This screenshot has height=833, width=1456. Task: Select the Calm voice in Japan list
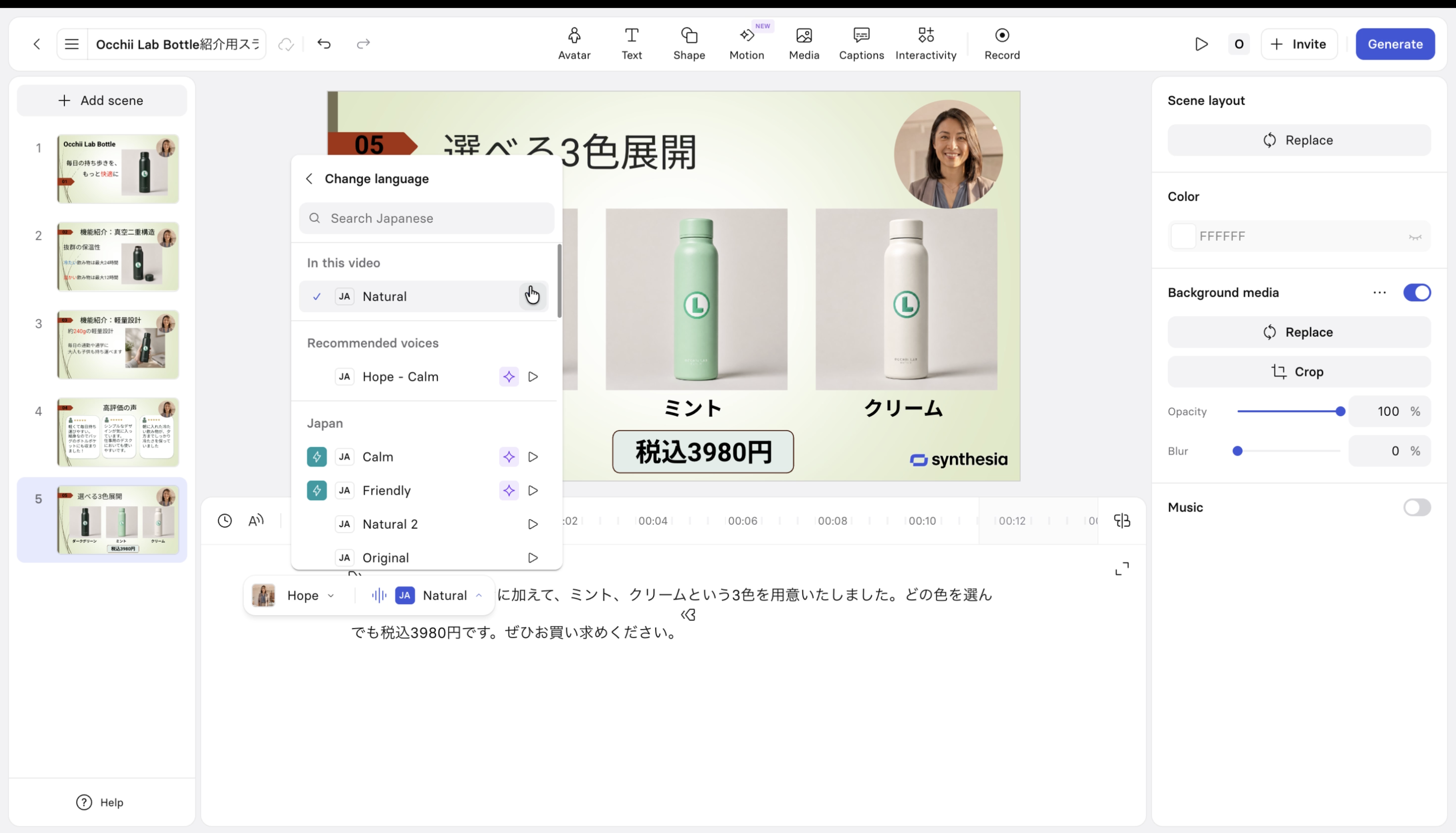[423, 457]
